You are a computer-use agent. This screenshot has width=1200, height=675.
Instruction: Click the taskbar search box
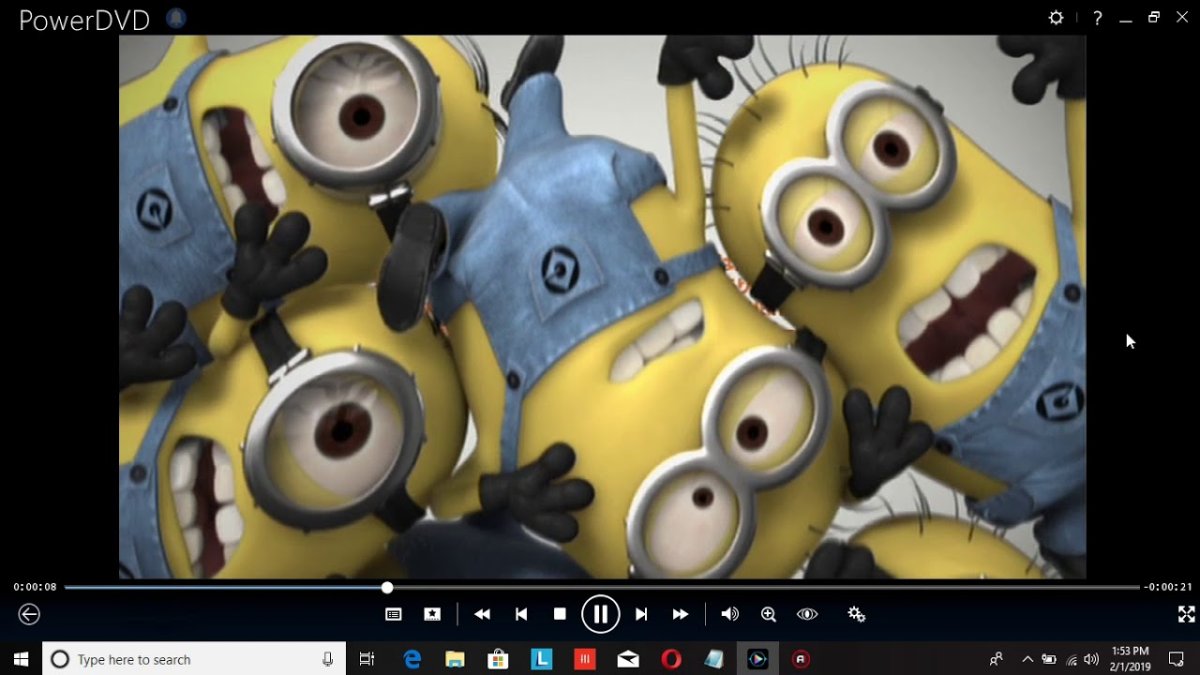tap(194, 659)
